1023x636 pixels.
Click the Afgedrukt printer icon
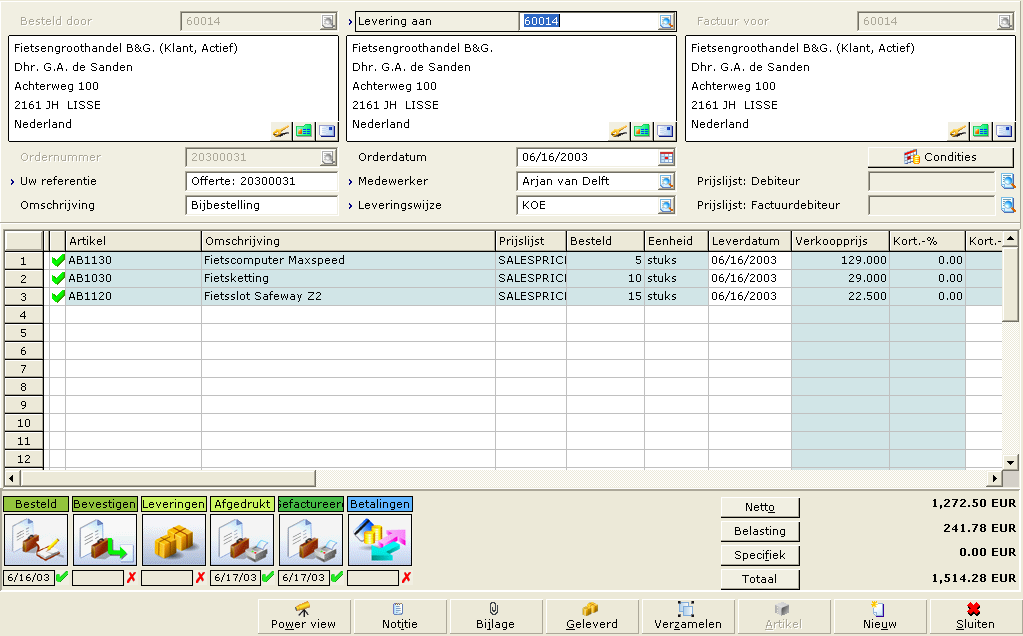tap(243, 540)
